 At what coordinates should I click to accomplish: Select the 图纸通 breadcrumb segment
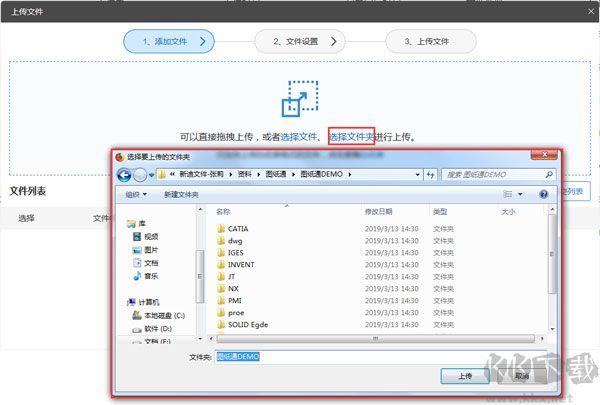[276, 174]
